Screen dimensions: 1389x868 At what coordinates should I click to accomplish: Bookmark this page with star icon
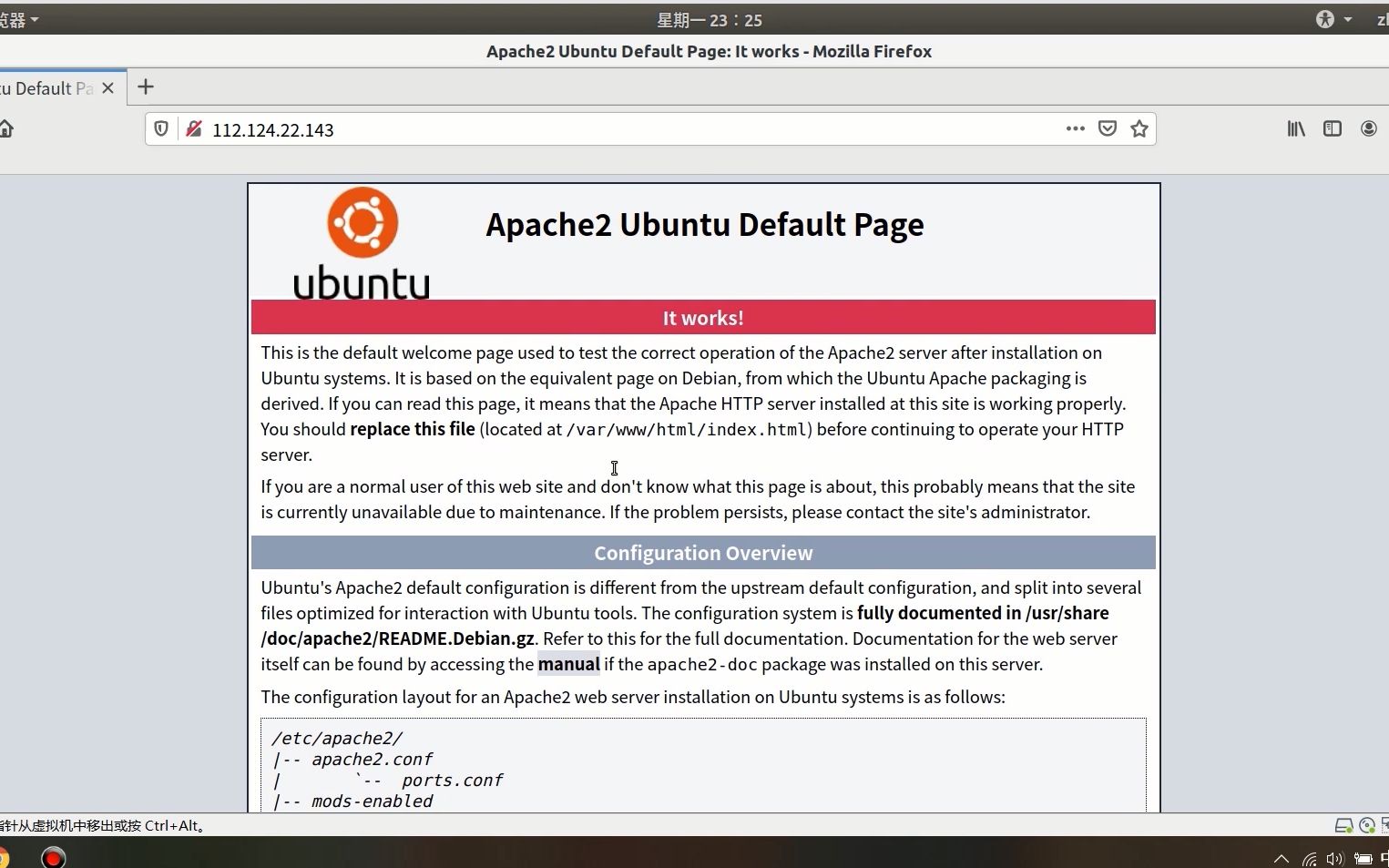coord(1139,128)
